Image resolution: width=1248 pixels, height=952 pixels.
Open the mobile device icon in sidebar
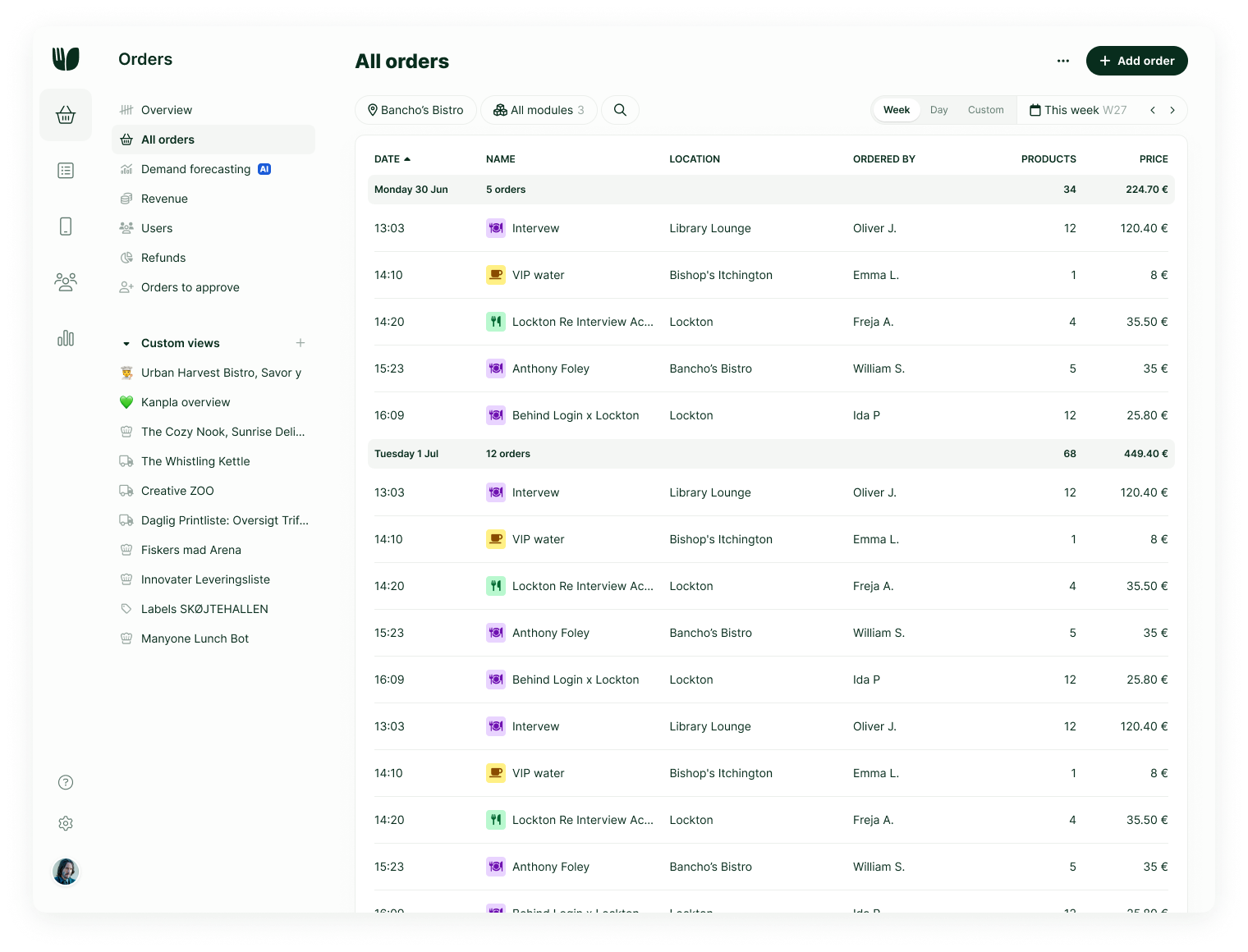click(66, 227)
